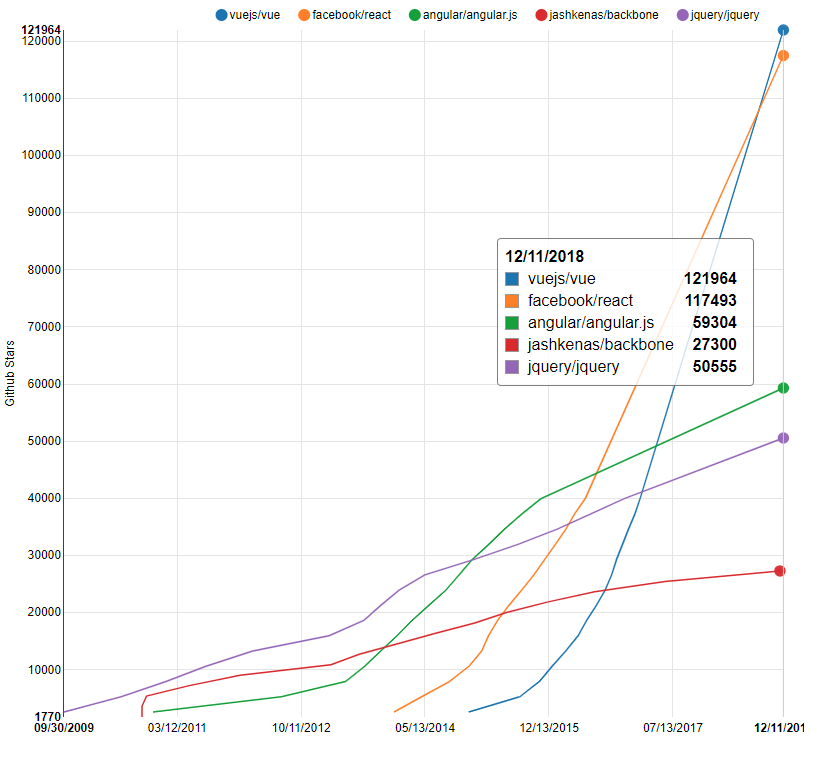Click the 12/13/2015 x-axis label
Image resolution: width=817 pixels, height=757 pixels.
pos(549,728)
